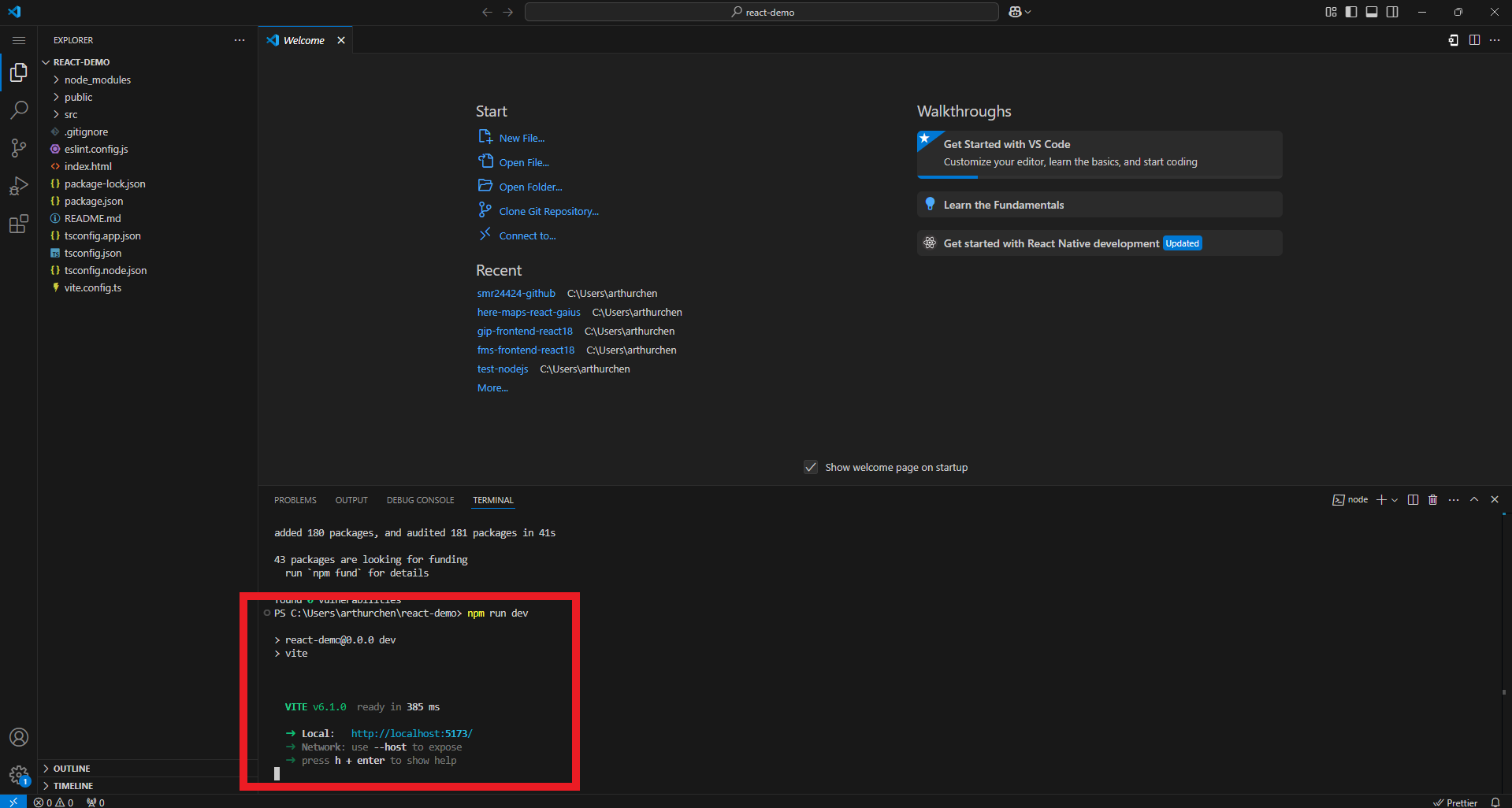Click the terminal scrollbar
Screen dimensions: 1512x808
1505,654
